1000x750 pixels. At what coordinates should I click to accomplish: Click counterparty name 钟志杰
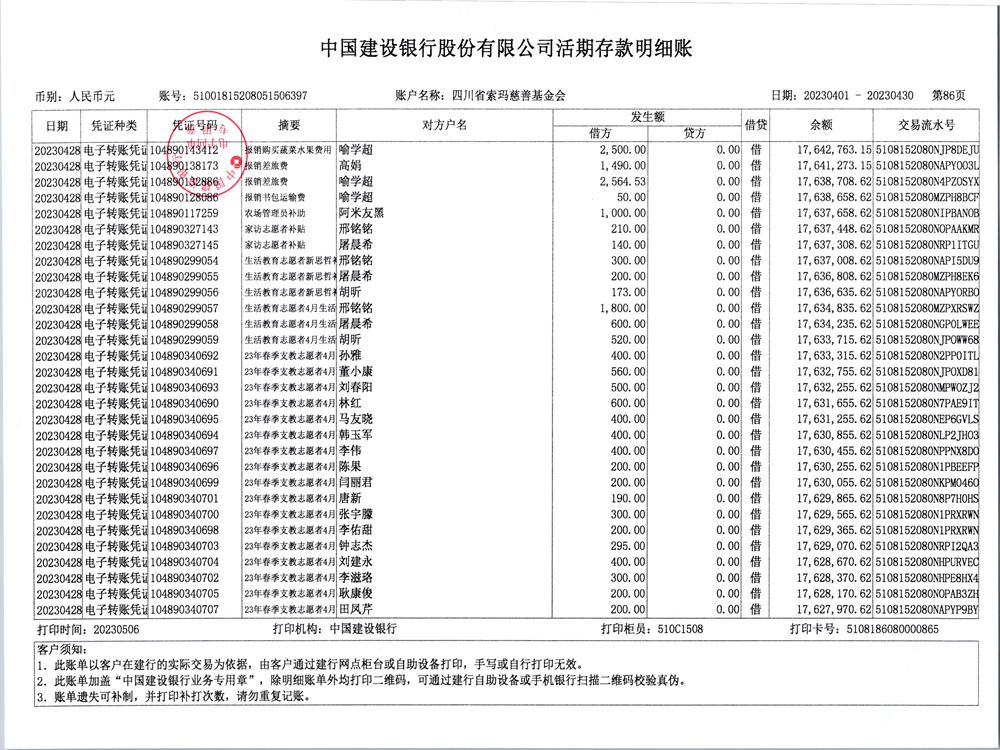coord(356,546)
